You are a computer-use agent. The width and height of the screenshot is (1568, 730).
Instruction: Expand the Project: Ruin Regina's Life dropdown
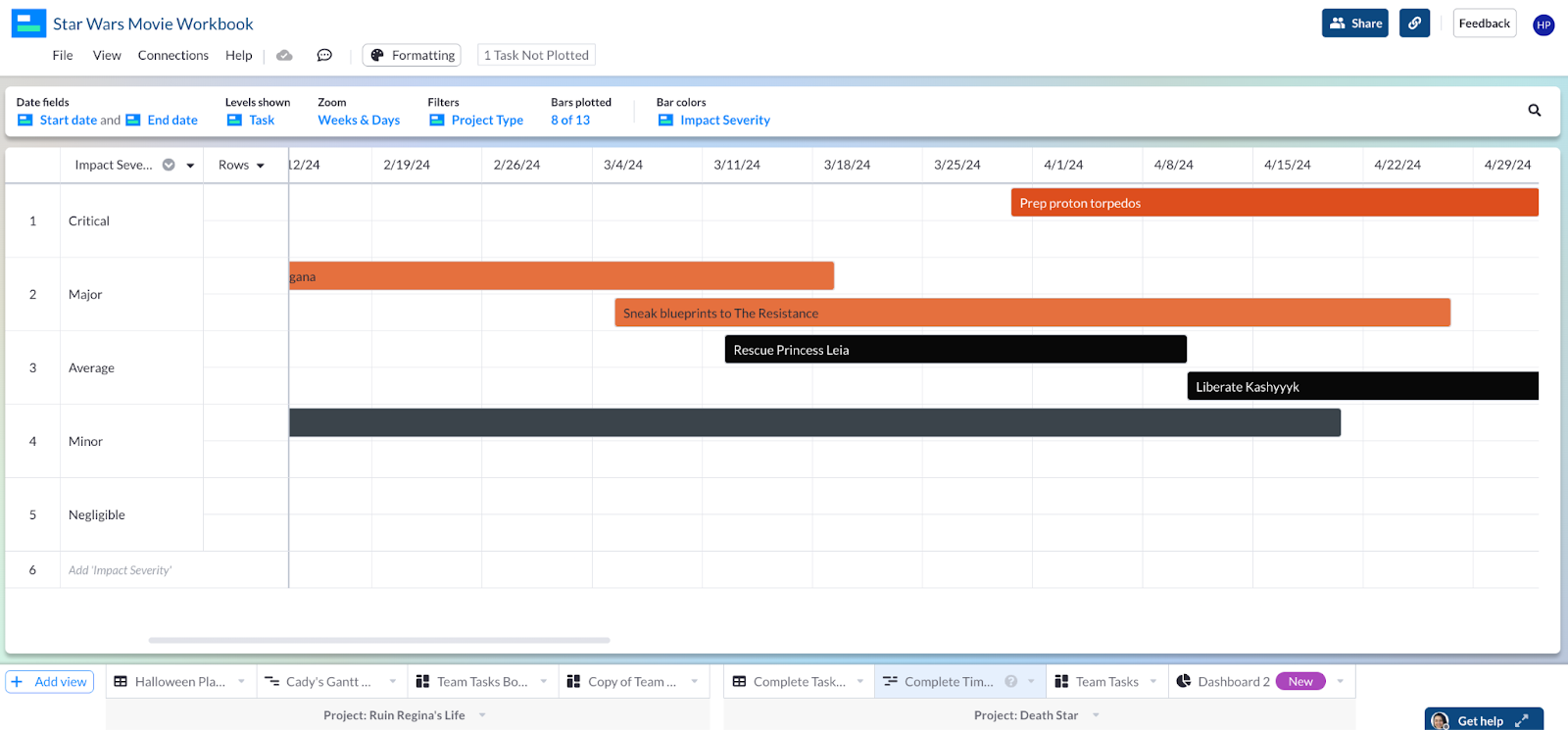click(x=482, y=715)
